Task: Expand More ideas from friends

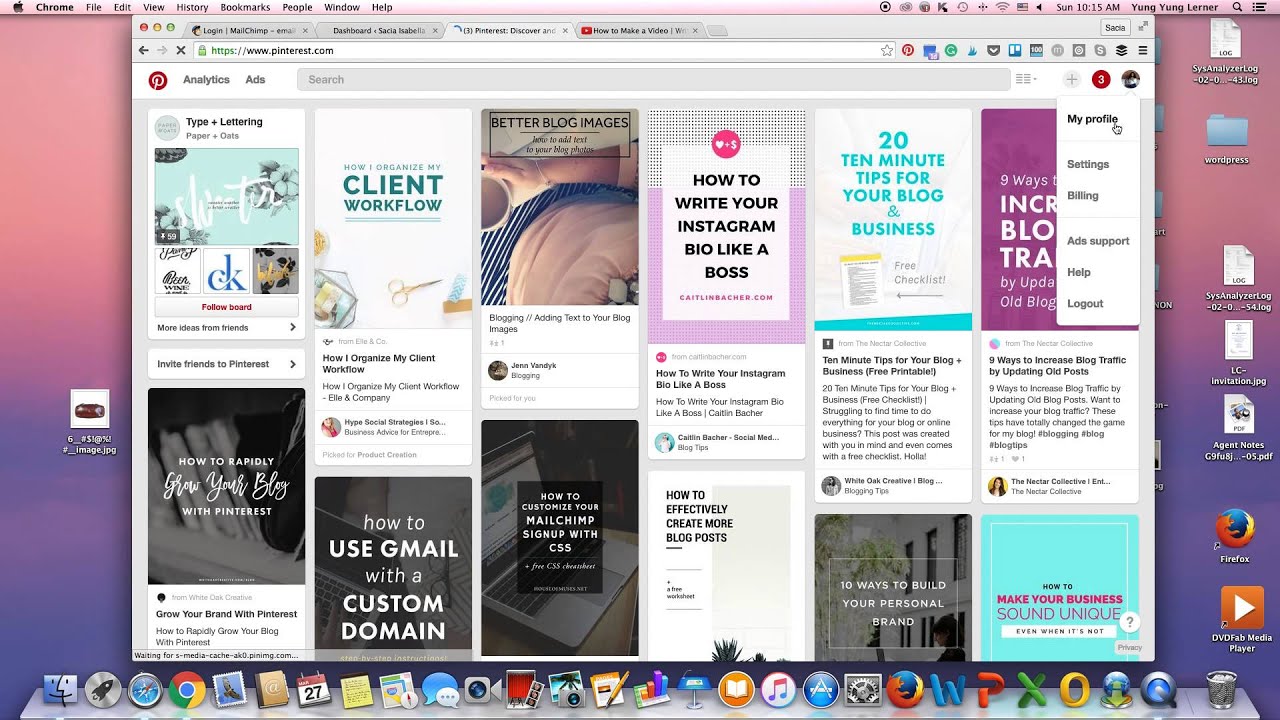Action: click(x=226, y=328)
